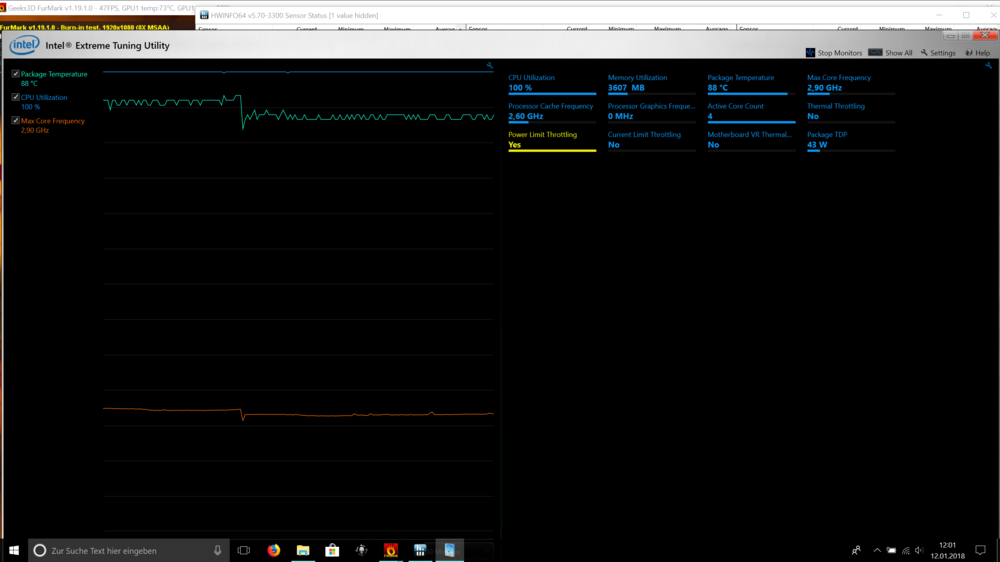Open the Settings menu in Intel XTU
1000x562 pixels.
pyautogui.click(x=938, y=53)
